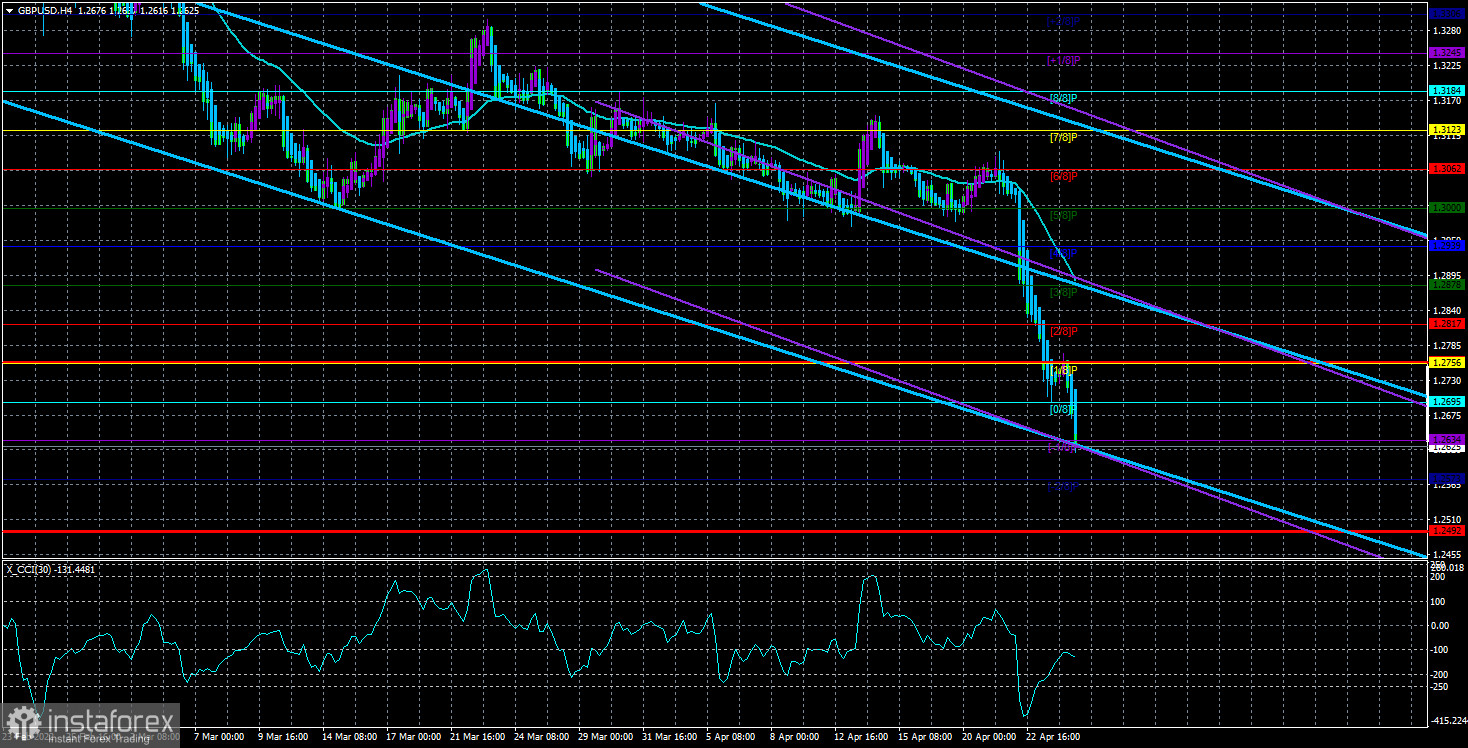Select the yellow 1.3123 price tag
Screen dimensions: 1468x748
coord(1448,130)
